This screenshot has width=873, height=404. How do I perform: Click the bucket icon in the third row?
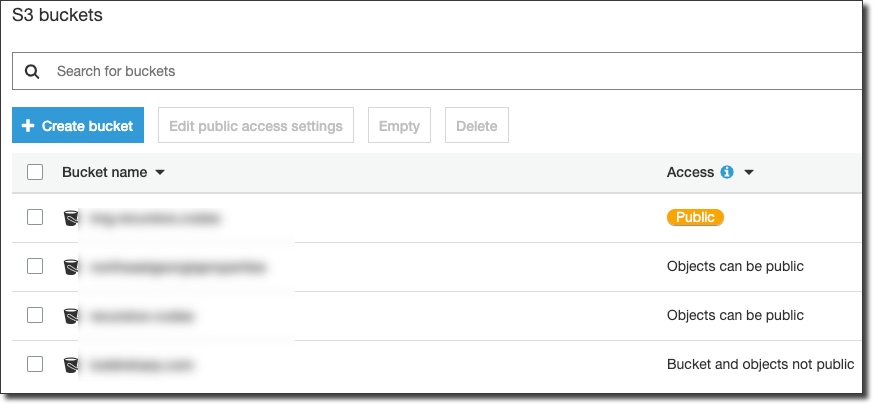pyautogui.click(x=70, y=316)
